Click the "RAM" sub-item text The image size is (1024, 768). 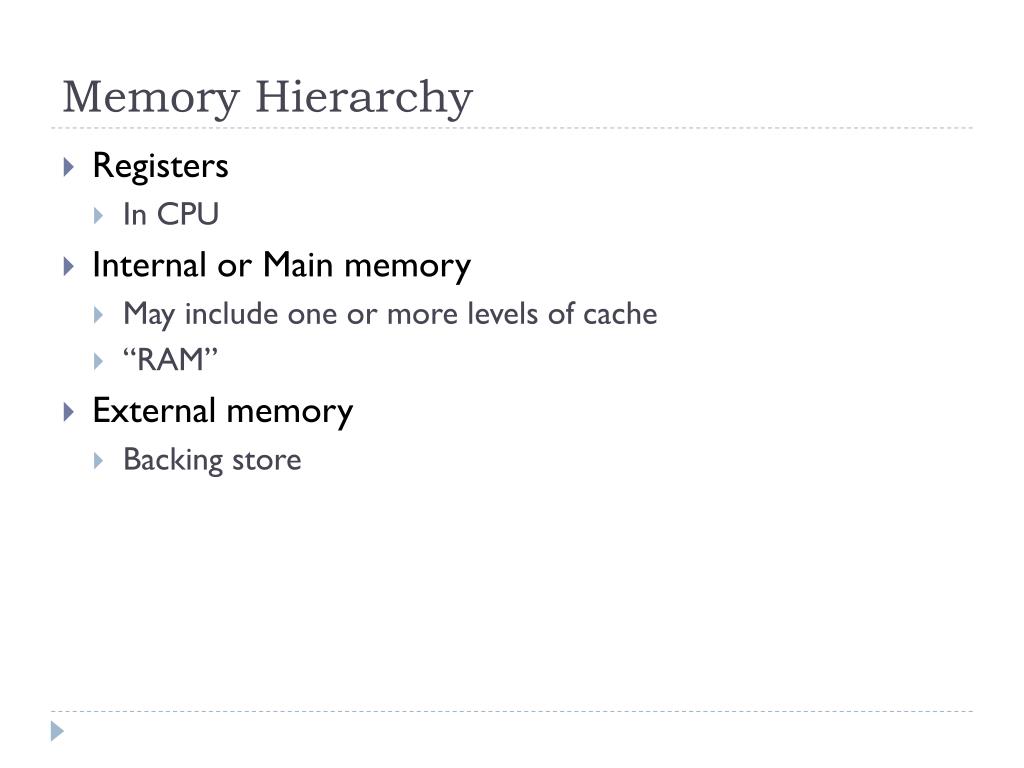[x=170, y=360]
